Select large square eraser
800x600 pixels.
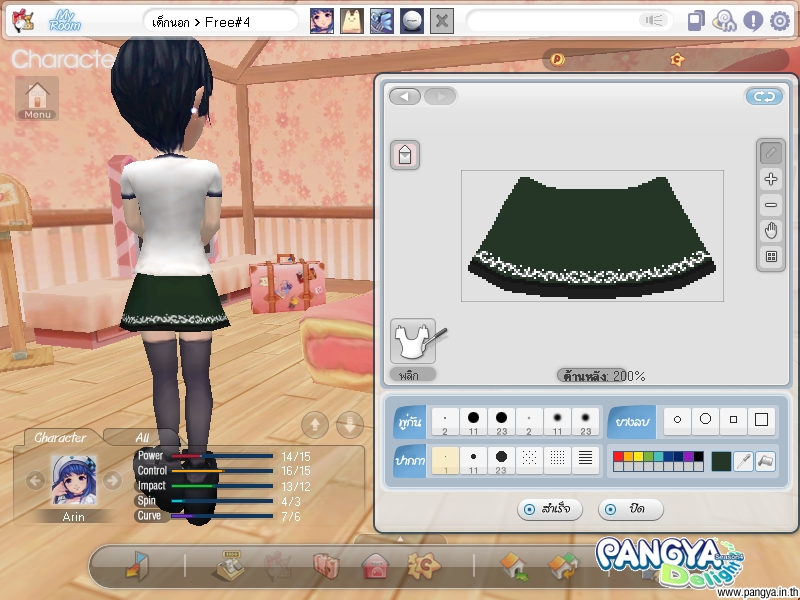pyautogui.click(x=762, y=420)
